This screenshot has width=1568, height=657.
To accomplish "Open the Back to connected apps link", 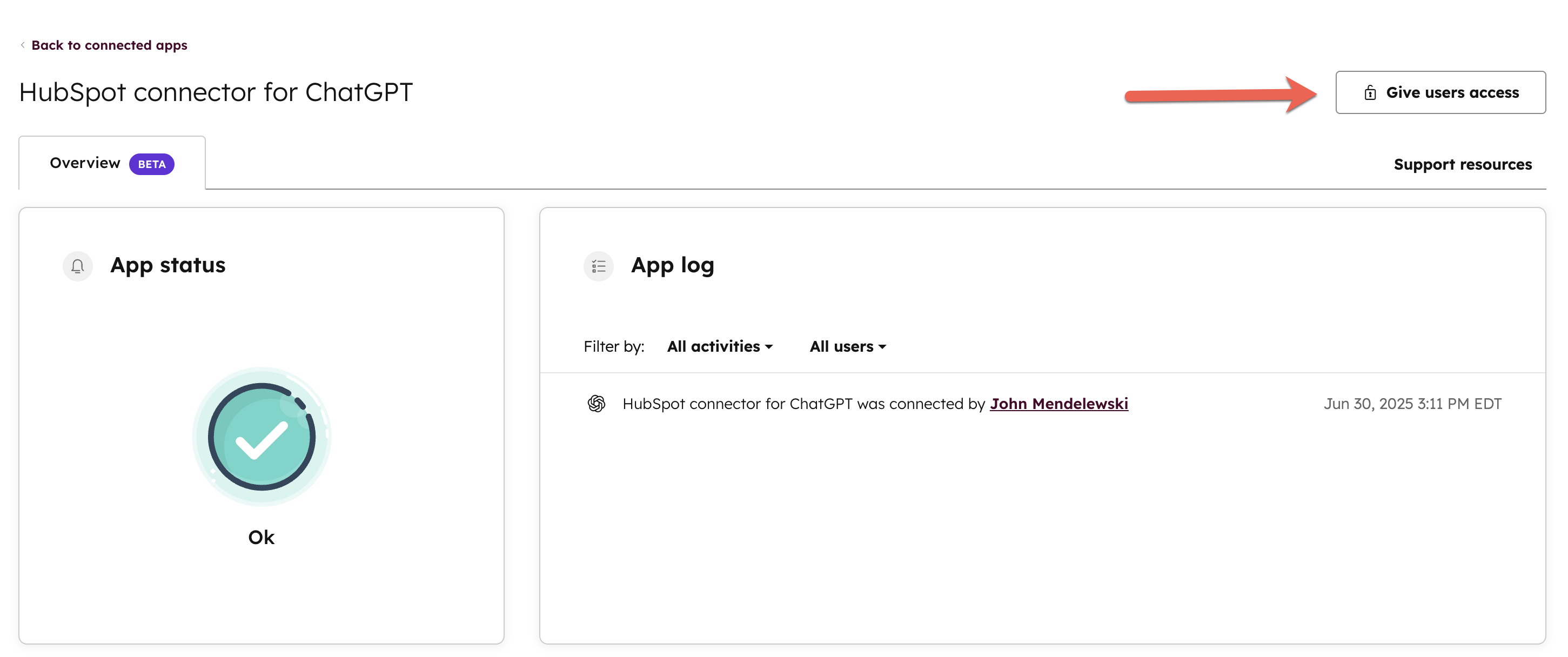I will coord(110,44).
